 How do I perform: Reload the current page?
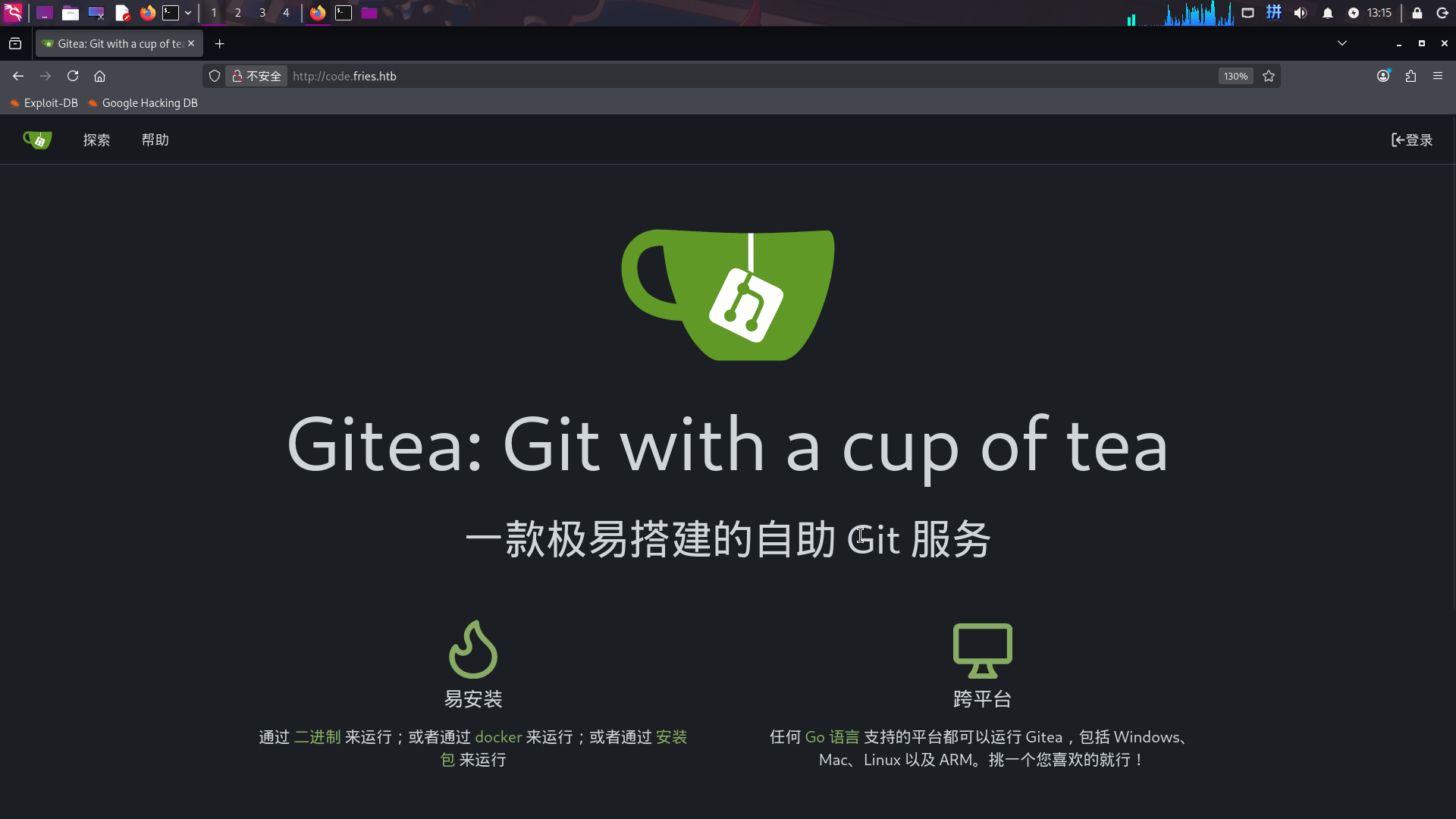click(x=73, y=76)
